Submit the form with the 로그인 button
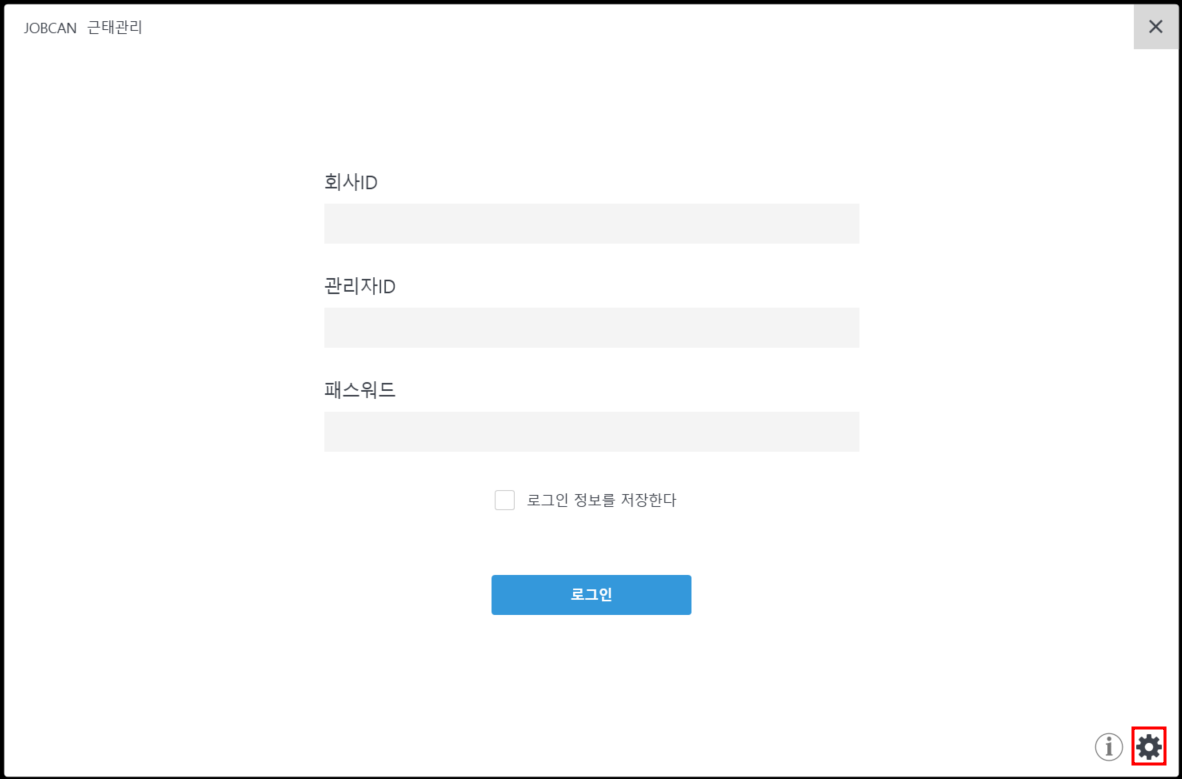 [591, 595]
